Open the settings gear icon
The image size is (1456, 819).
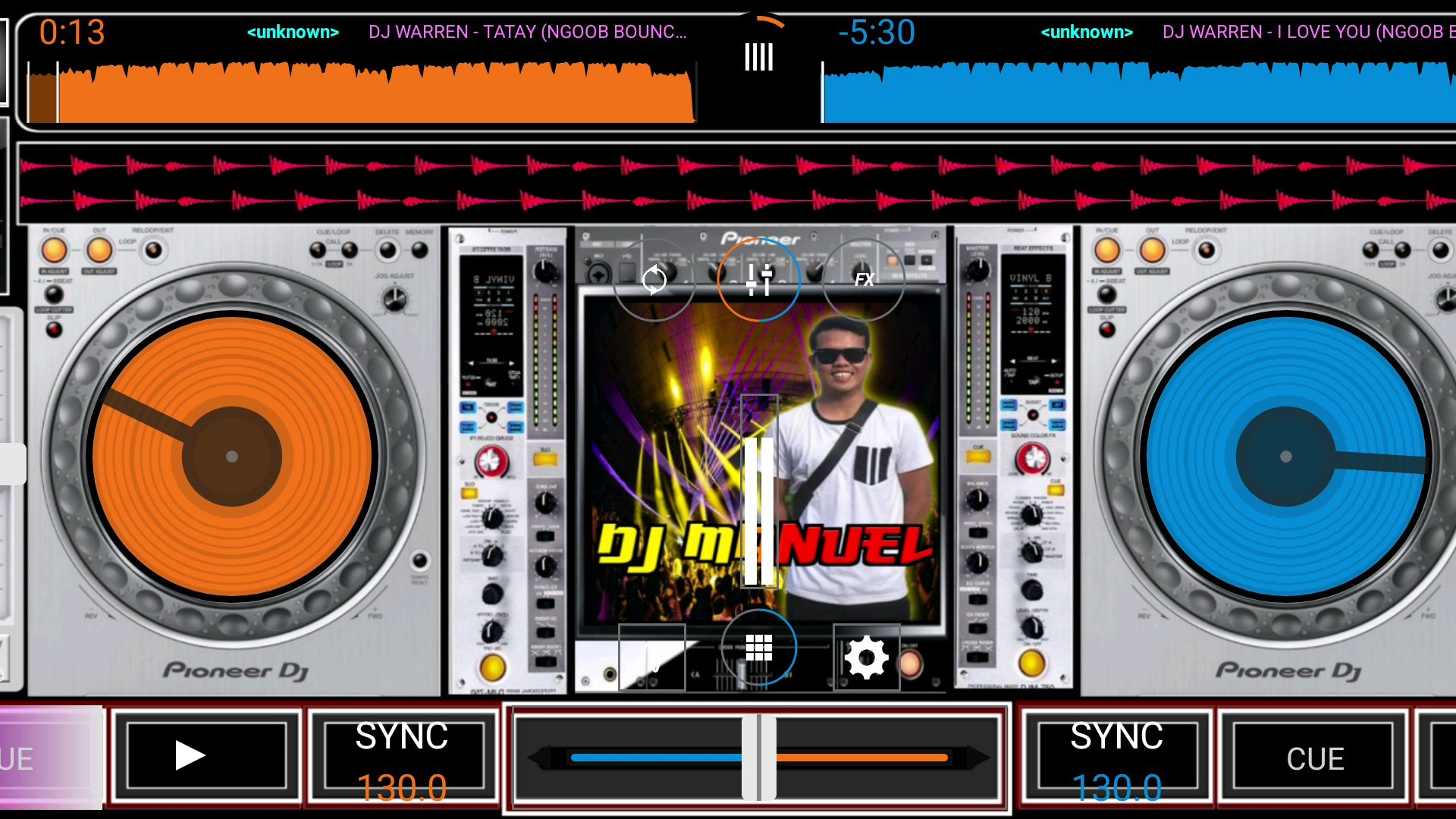[866, 657]
